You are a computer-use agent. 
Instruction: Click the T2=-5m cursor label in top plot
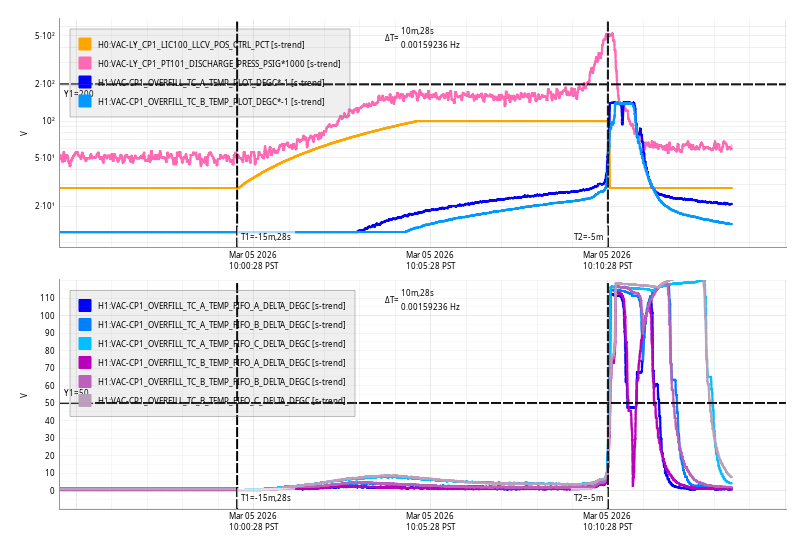coord(588,237)
